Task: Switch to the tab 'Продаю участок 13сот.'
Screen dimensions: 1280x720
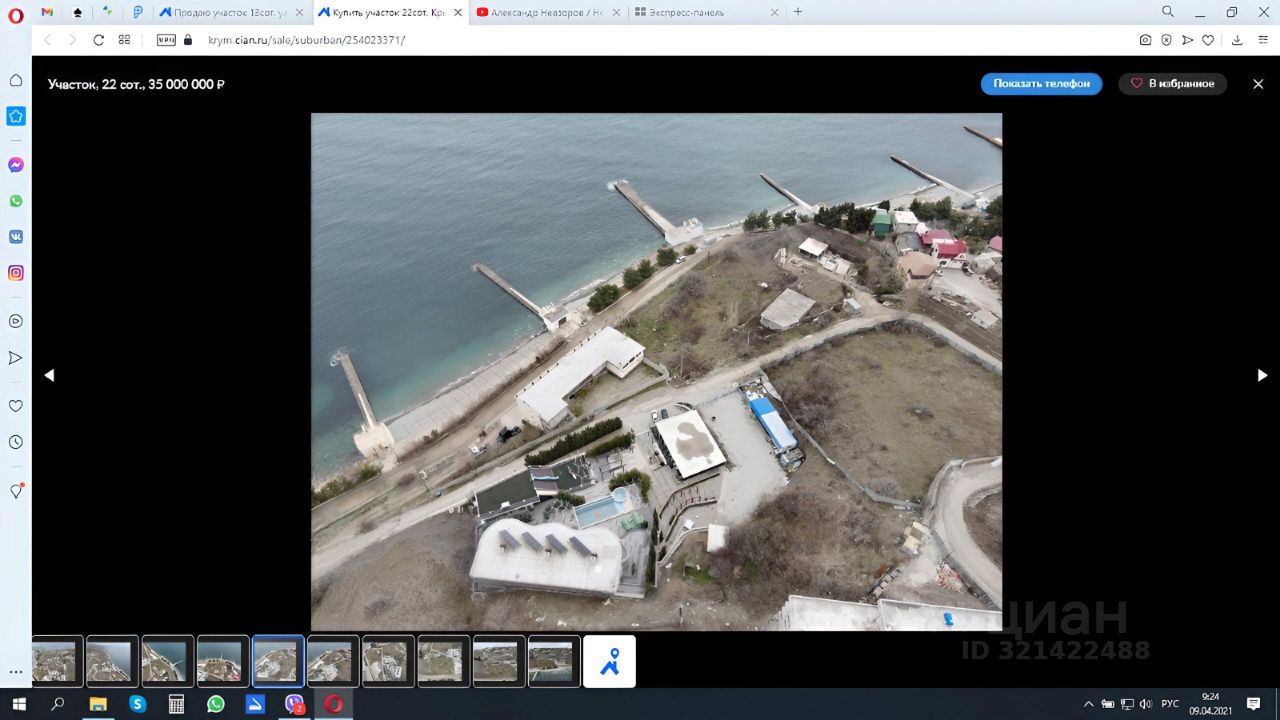Action: 231,12
